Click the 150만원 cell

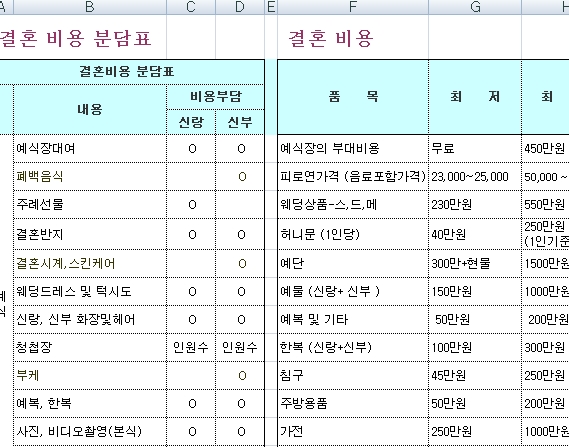pos(475,291)
